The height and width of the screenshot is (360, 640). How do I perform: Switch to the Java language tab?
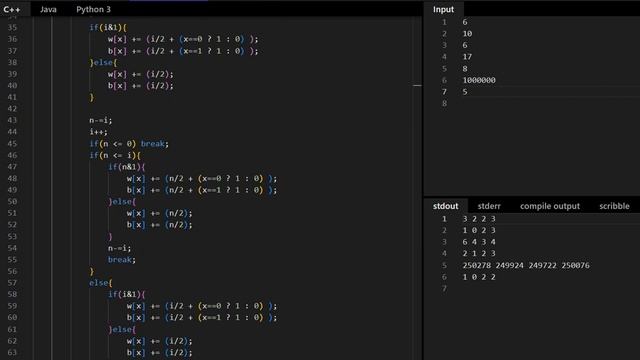coord(48,9)
